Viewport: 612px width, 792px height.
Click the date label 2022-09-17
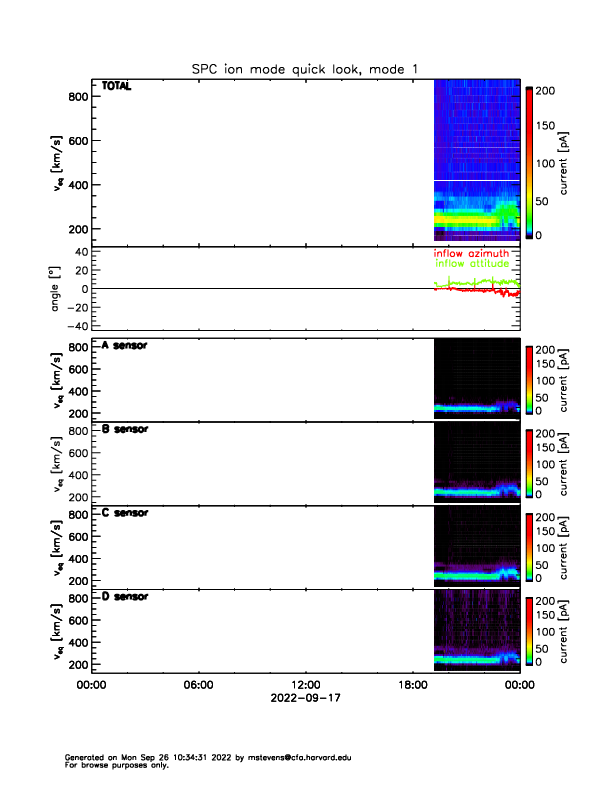tap(305, 699)
